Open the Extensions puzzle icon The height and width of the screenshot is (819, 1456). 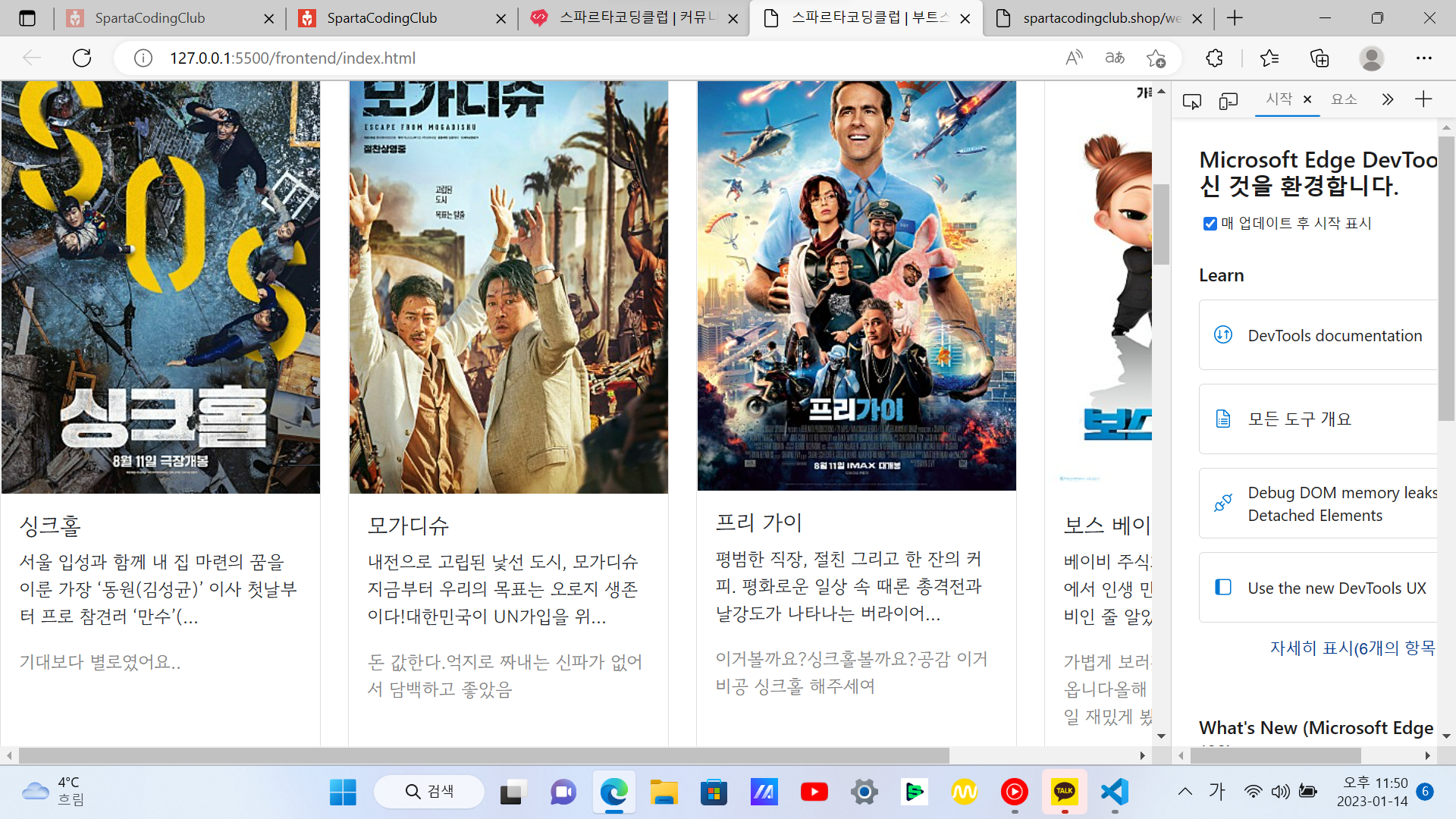tap(1214, 58)
